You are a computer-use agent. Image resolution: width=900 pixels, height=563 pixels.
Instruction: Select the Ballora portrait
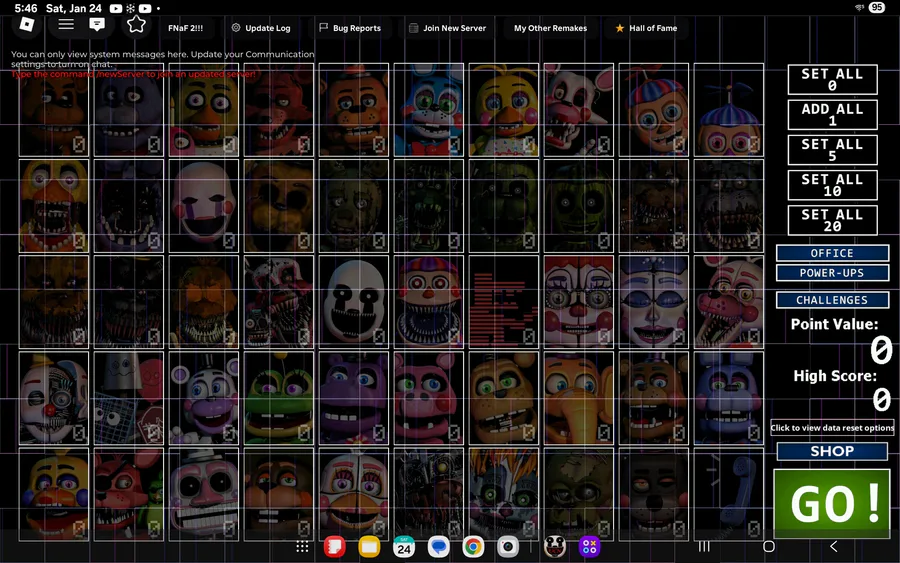[x=654, y=302]
